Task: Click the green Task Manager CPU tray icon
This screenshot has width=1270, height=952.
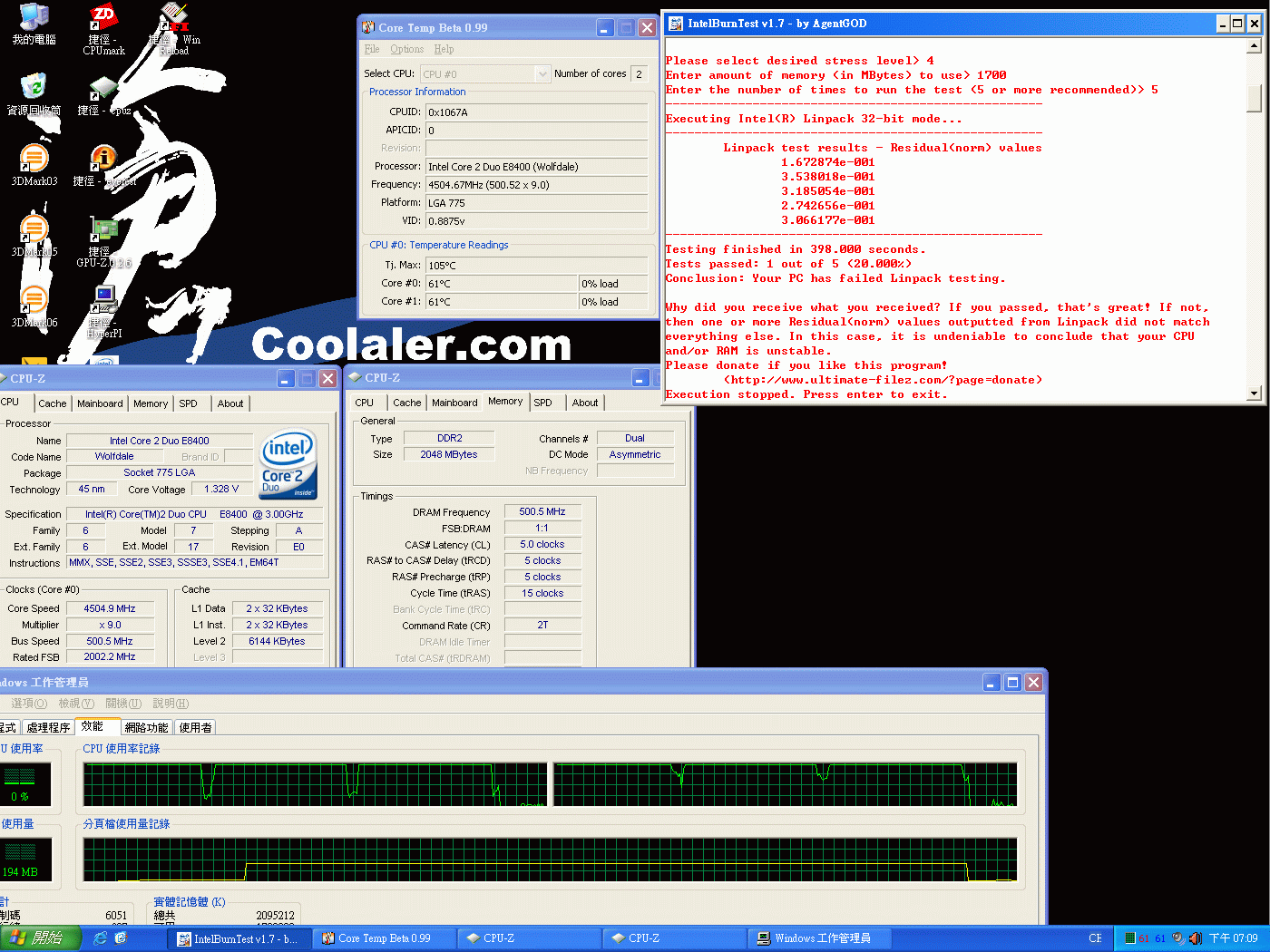Action: (x=1129, y=938)
